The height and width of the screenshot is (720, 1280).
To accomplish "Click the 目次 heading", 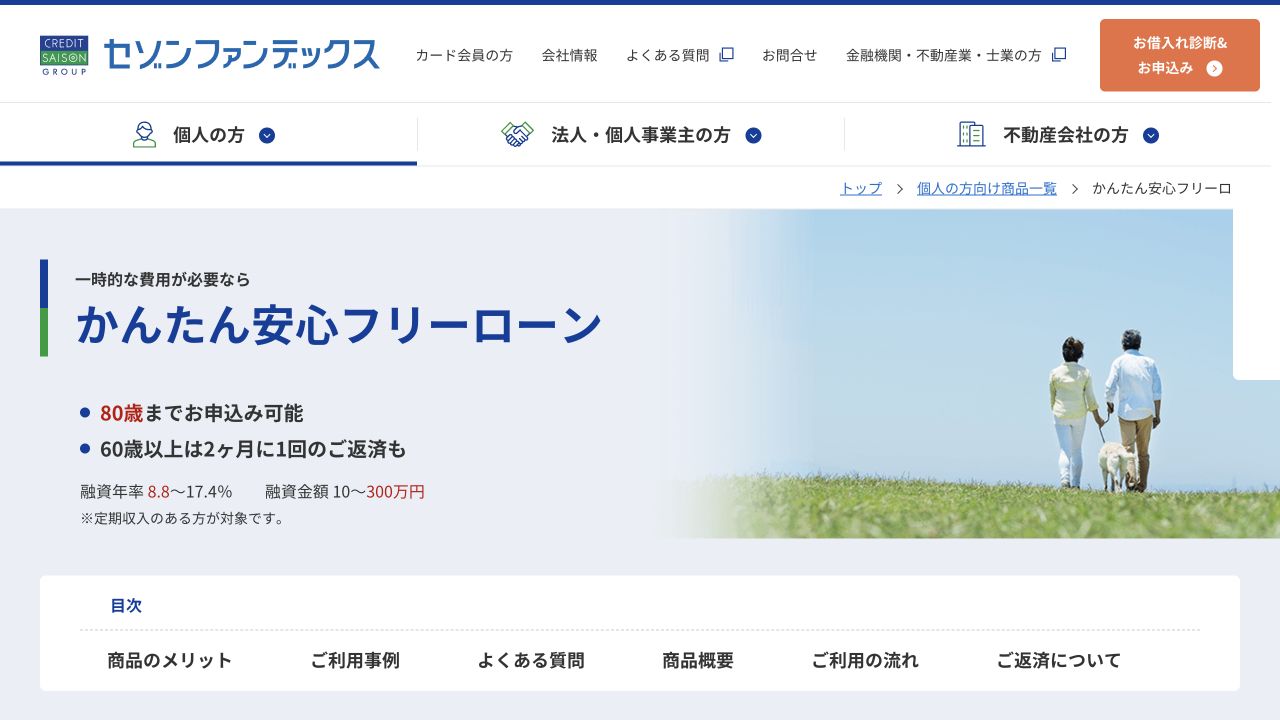I will [x=126, y=605].
